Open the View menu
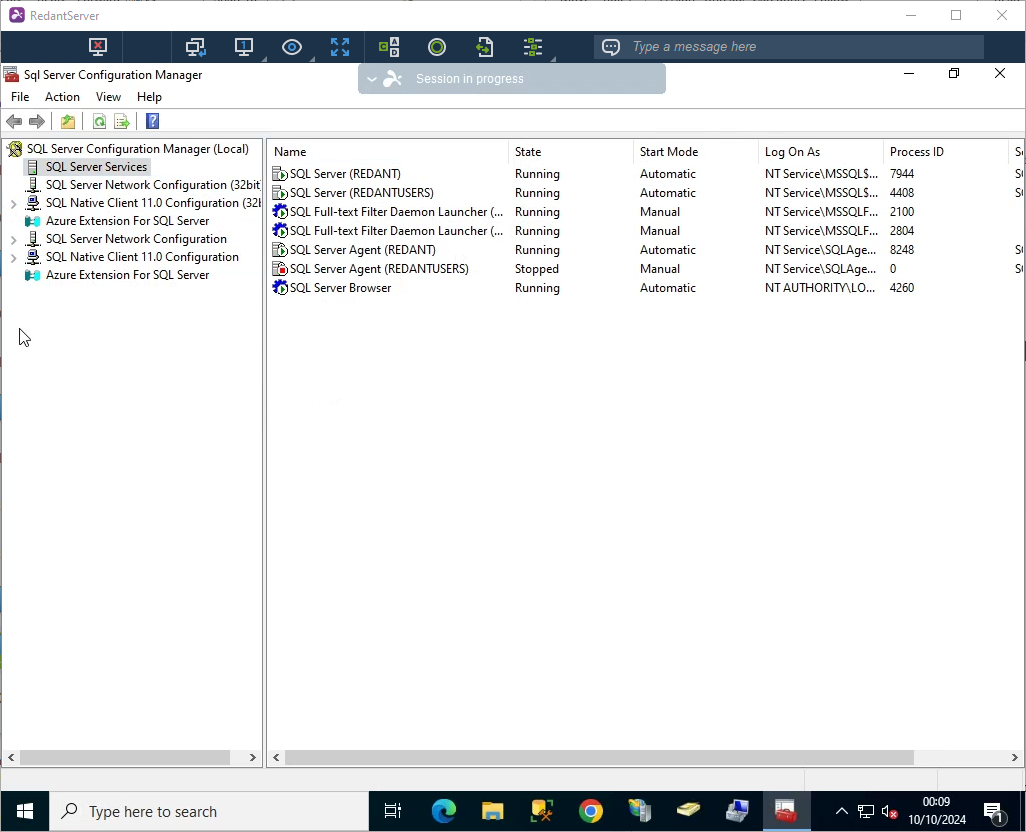The width and height of the screenshot is (1026, 832). [x=108, y=97]
